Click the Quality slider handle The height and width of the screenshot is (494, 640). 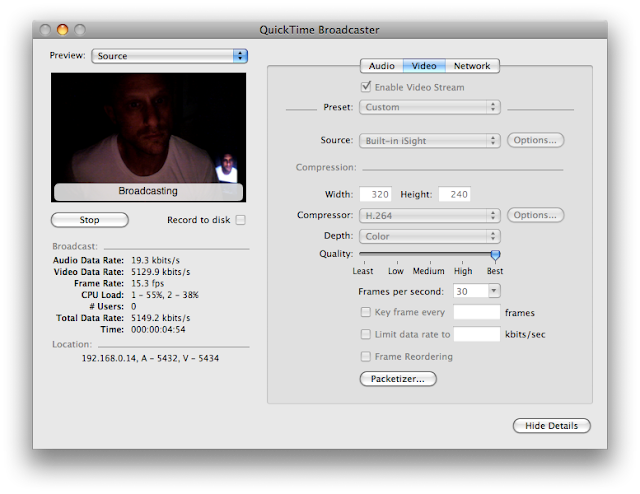[495, 256]
